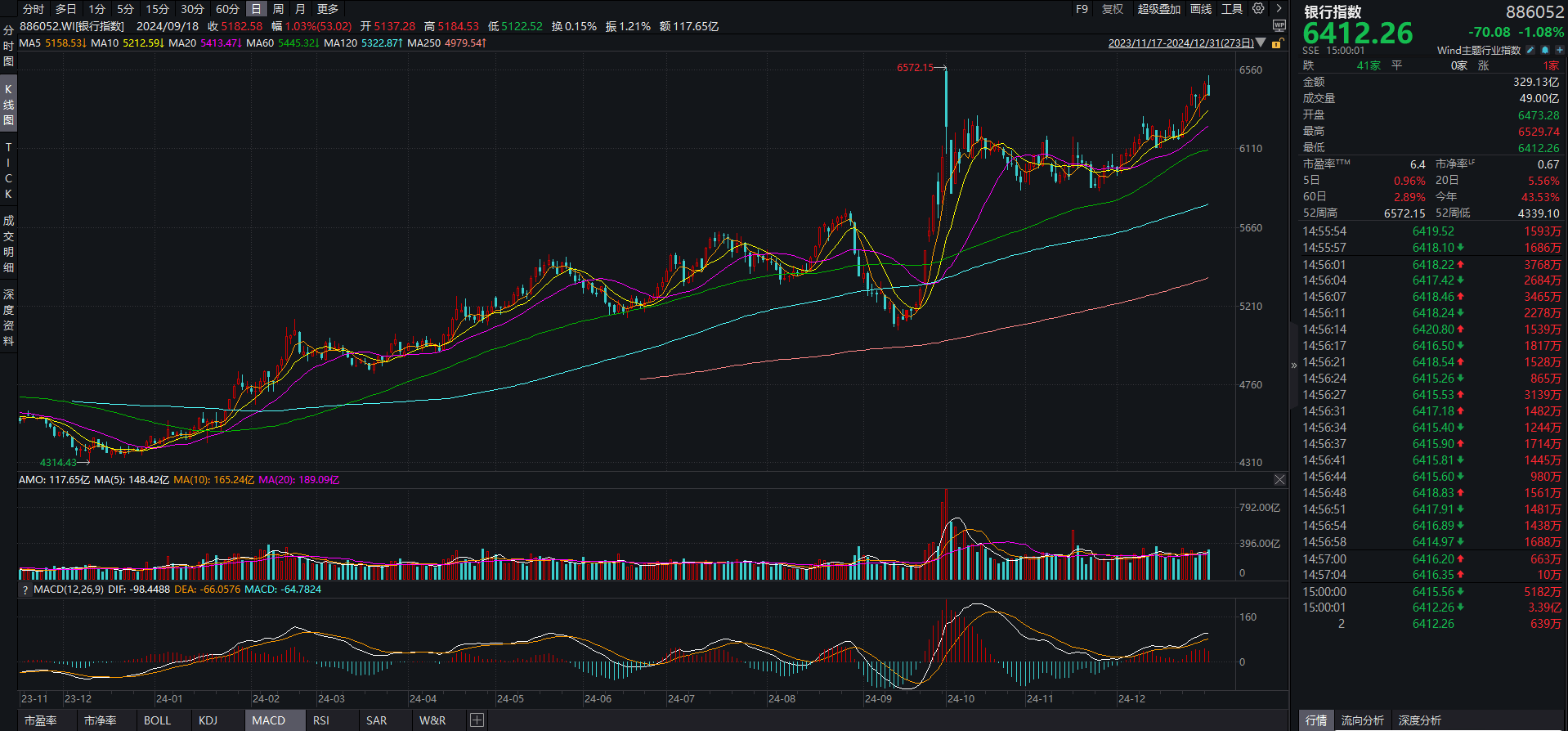Expand the toolbar with the right arrow
The width and height of the screenshot is (1568, 731).
1279,8
